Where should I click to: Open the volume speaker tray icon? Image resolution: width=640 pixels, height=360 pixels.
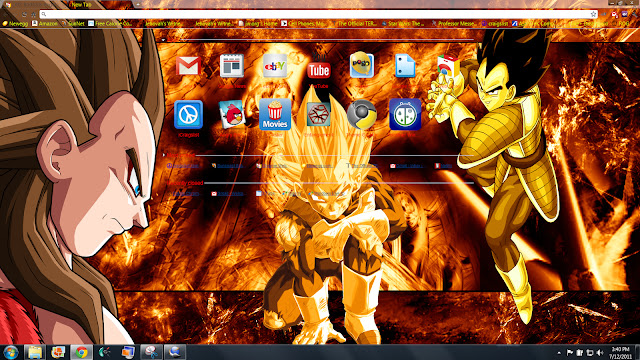tap(600, 353)
